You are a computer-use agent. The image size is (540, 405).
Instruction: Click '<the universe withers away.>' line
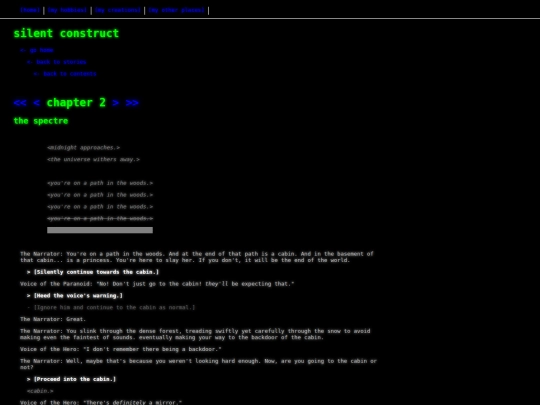[x=94, y=159]
